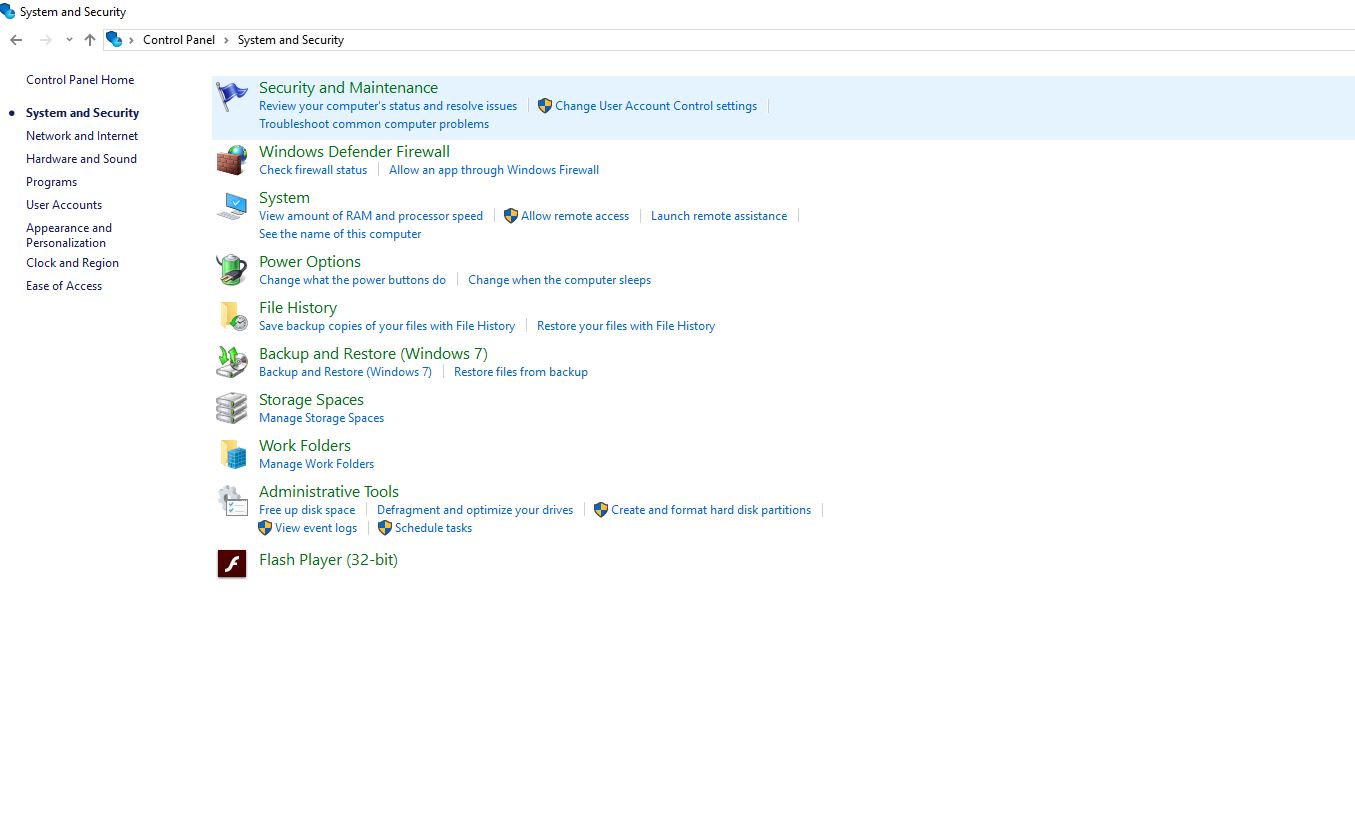The height and width of the screenshot is (826, 1355).
Task: Click Review your computer's status and resolve issues
Action: pyautogui.click(x=388, y=106)
